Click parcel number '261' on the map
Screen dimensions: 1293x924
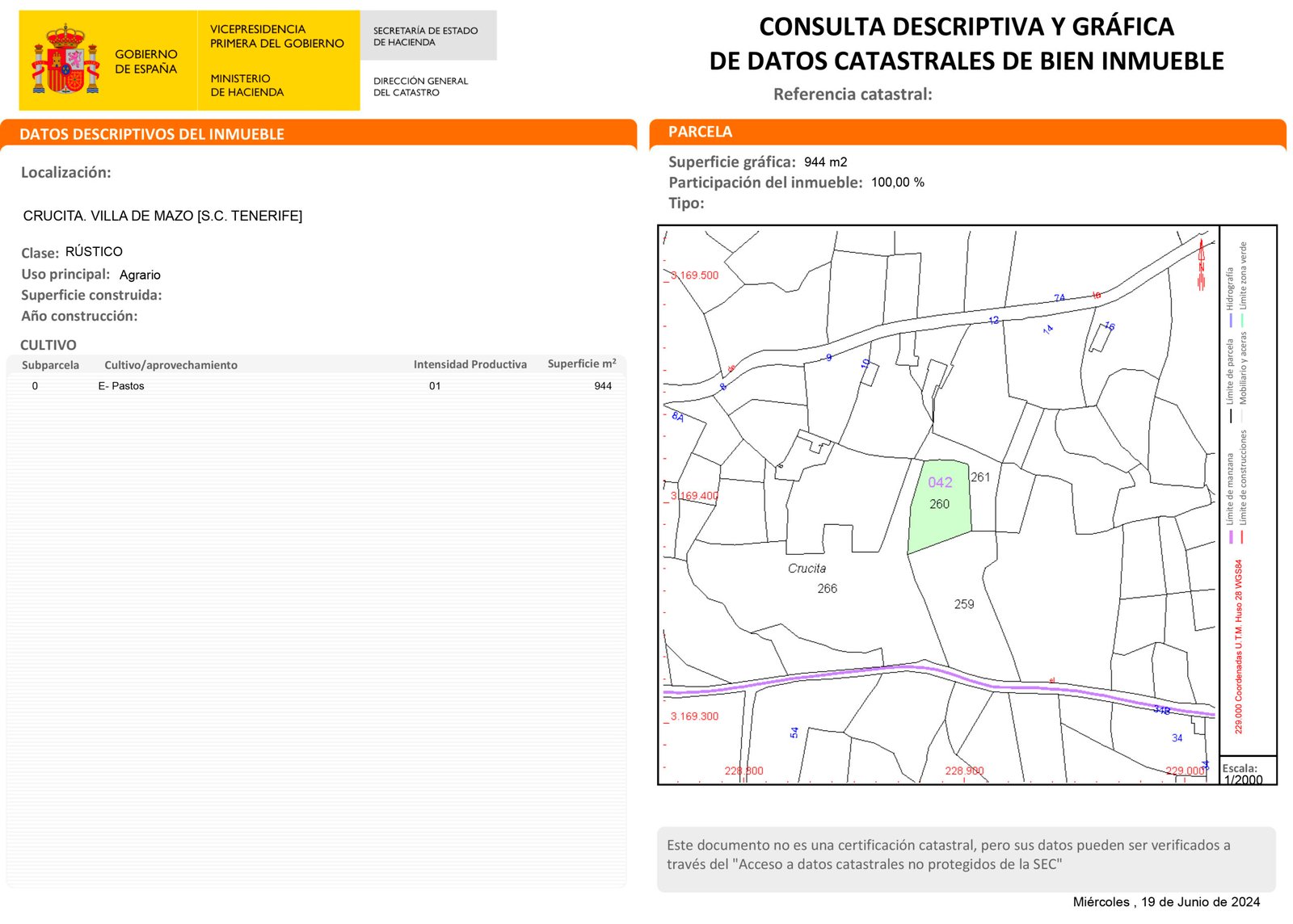pos(980,477)
